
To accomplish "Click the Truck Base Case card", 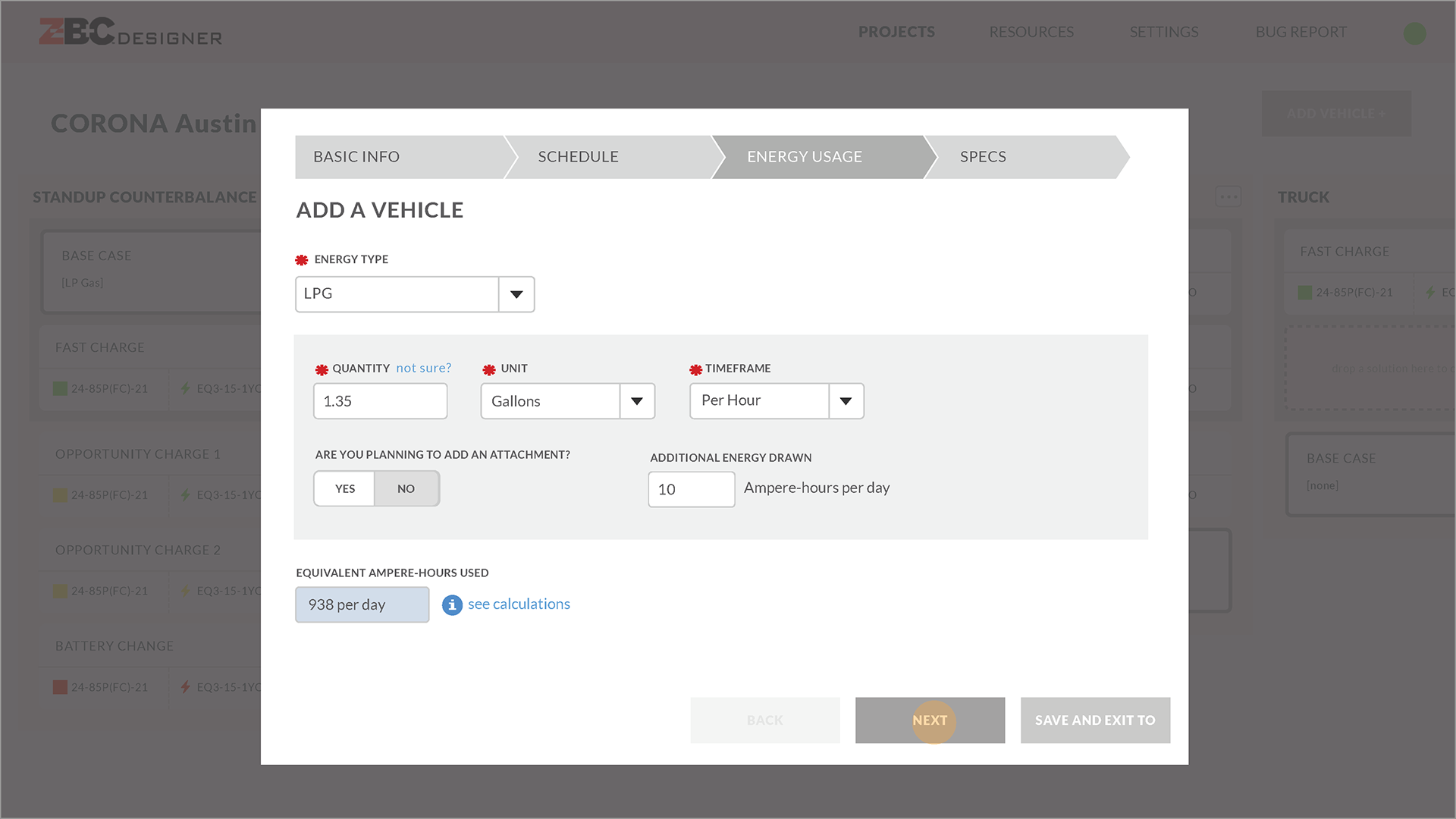I will (x=1371, y=475).
